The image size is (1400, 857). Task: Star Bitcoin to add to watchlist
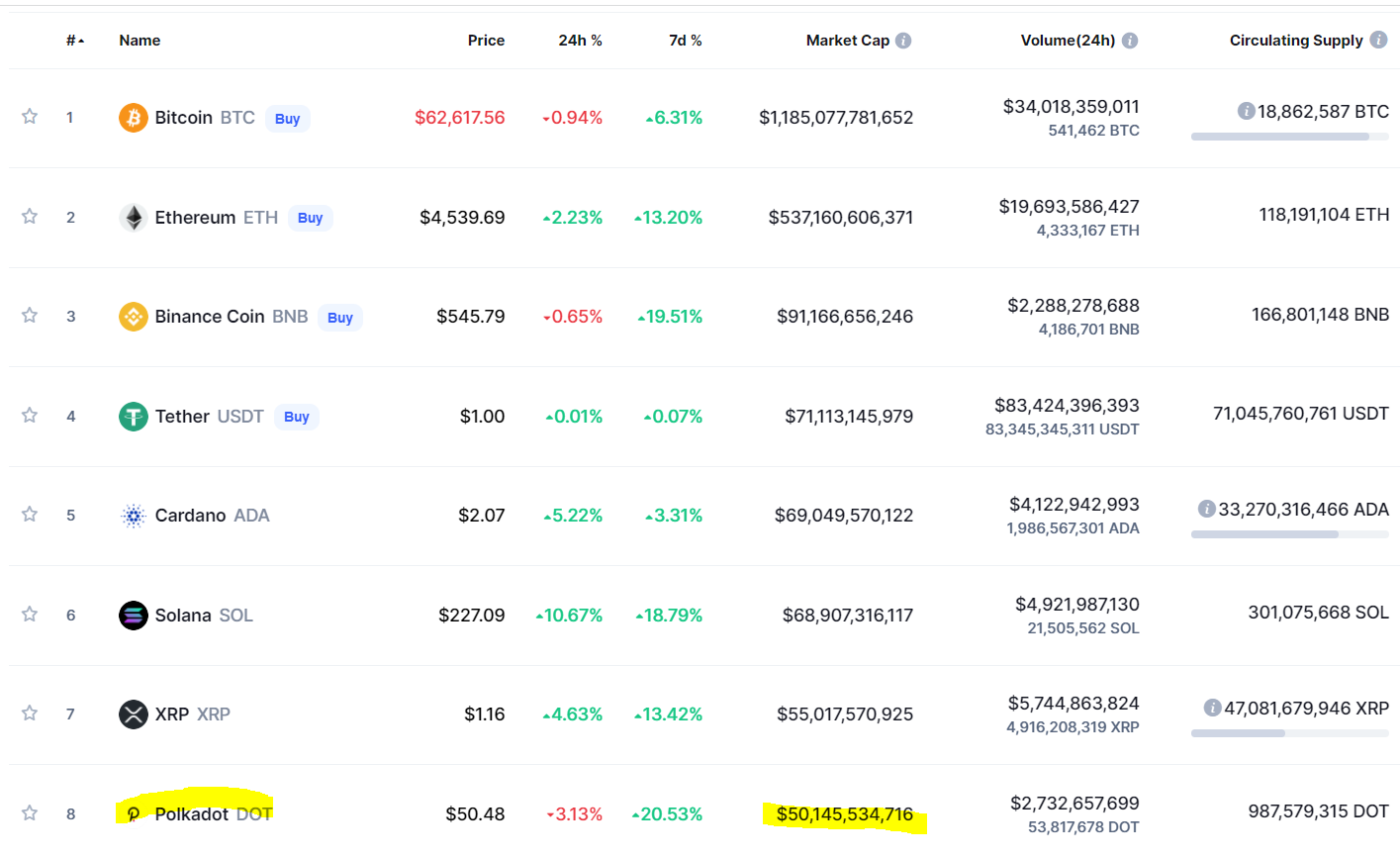point(30,117)
